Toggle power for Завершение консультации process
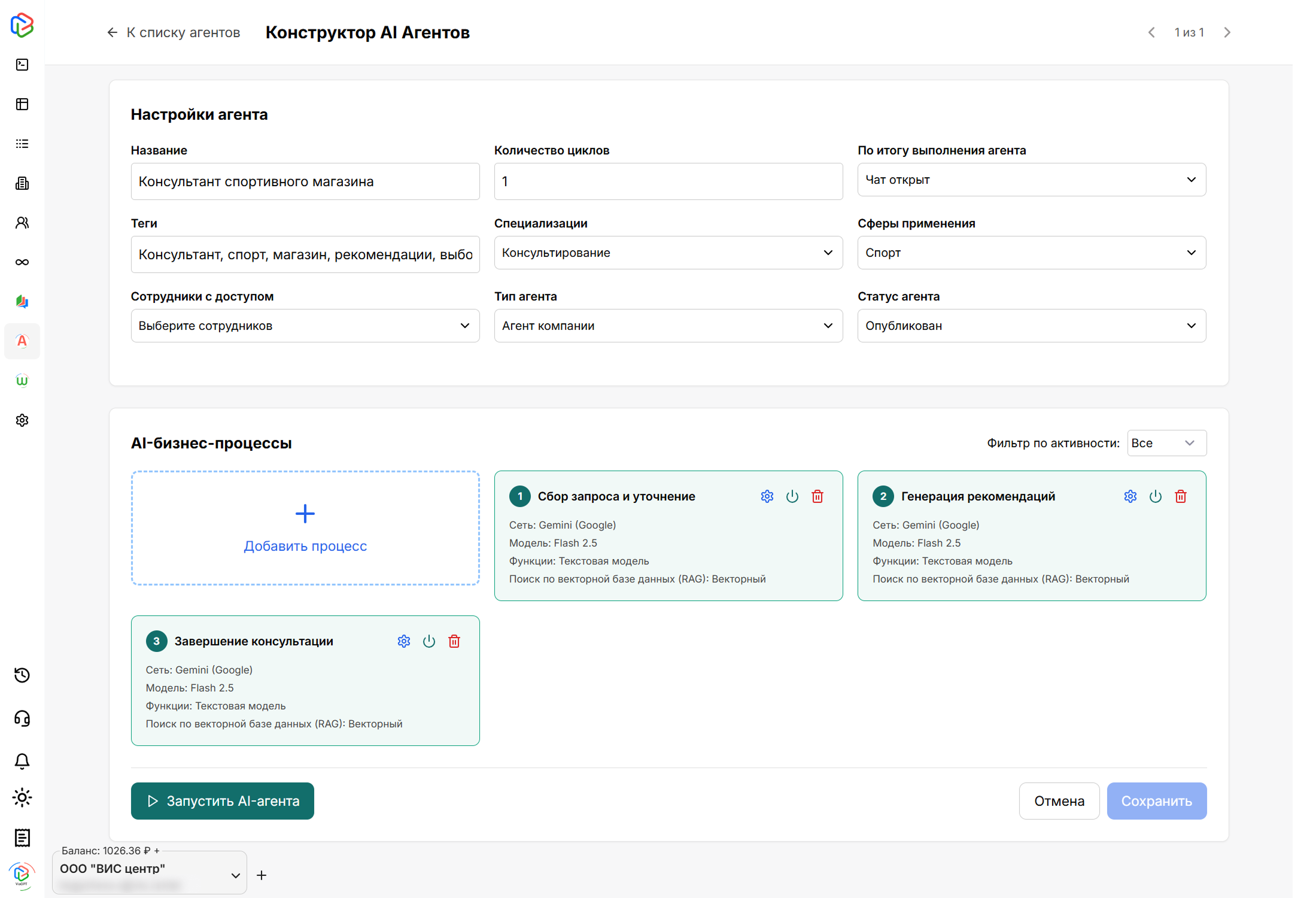The height and width of the screenshot is (898, 1316). click(x=428, y=641)
